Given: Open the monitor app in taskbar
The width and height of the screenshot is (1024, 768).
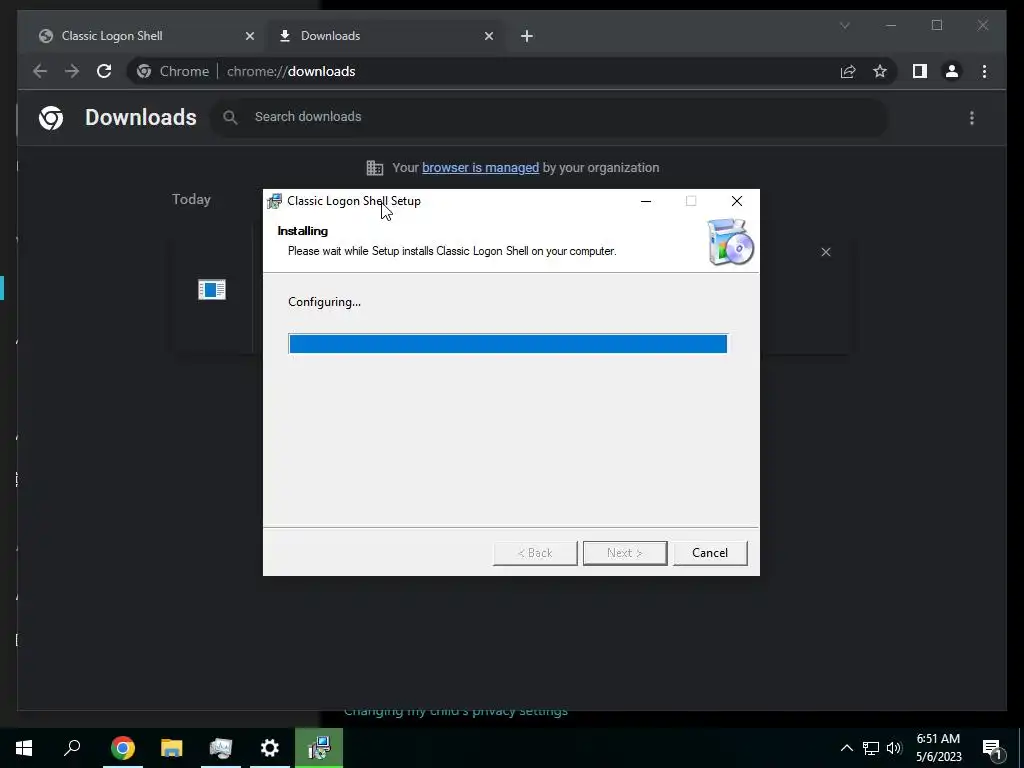Looking at the screenshot, I should coord(221,747).
